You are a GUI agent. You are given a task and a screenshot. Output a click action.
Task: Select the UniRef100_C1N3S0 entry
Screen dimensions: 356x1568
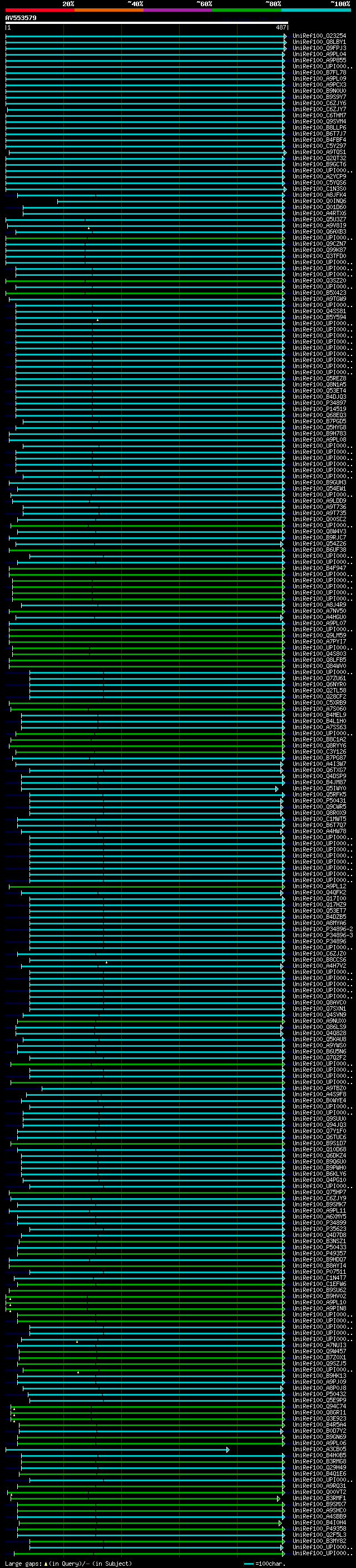319,189
